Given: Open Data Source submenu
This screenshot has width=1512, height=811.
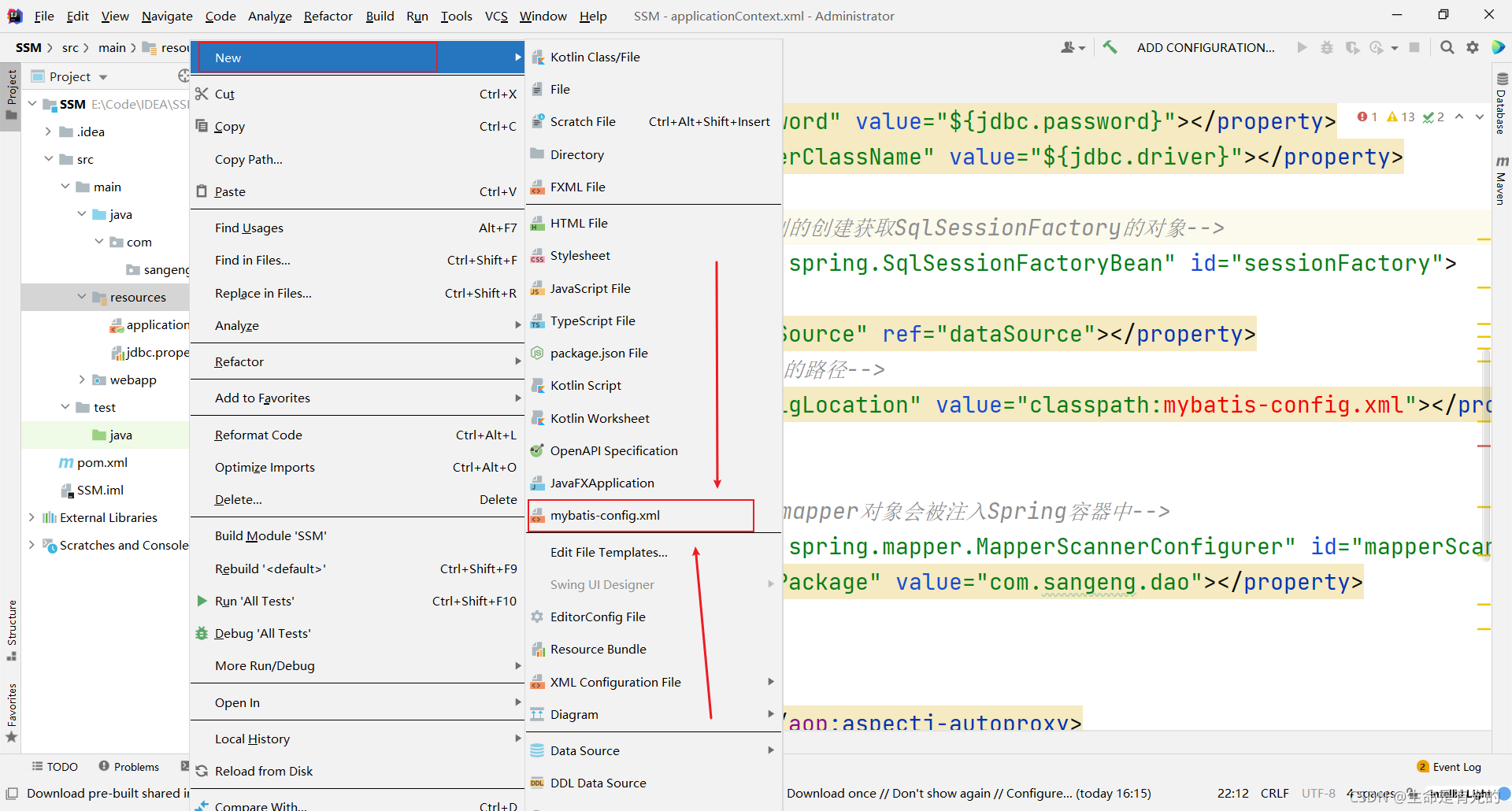Looking at the screenshot, I should coord(653,750).
